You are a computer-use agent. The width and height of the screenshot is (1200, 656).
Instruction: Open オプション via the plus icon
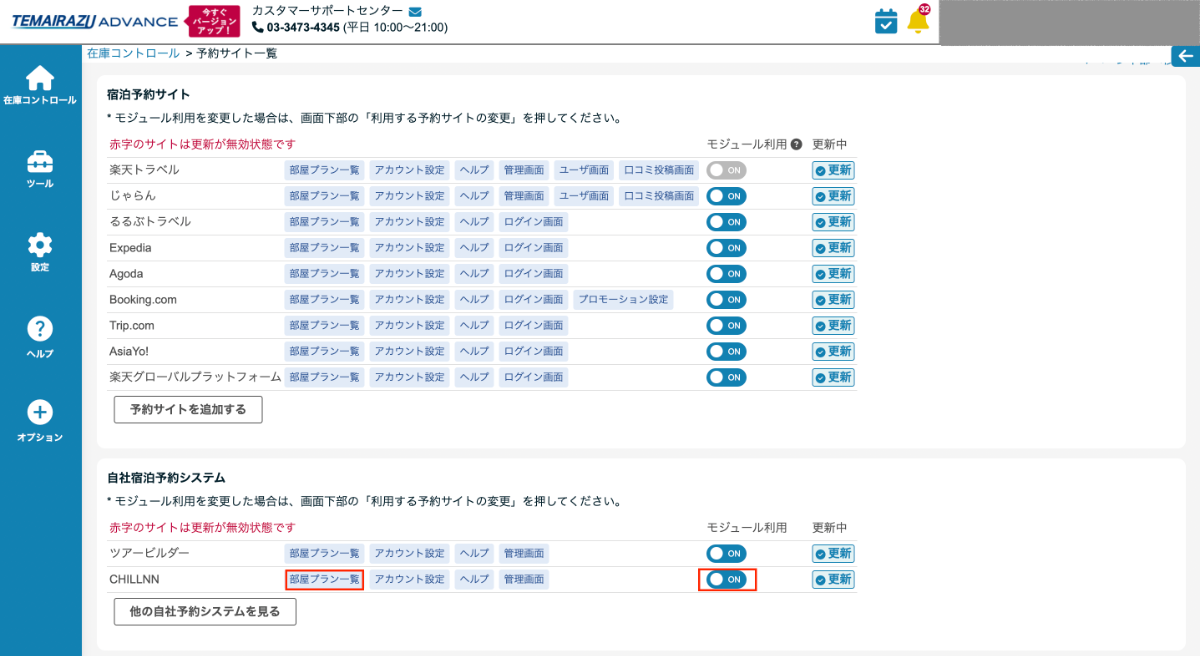40,412
